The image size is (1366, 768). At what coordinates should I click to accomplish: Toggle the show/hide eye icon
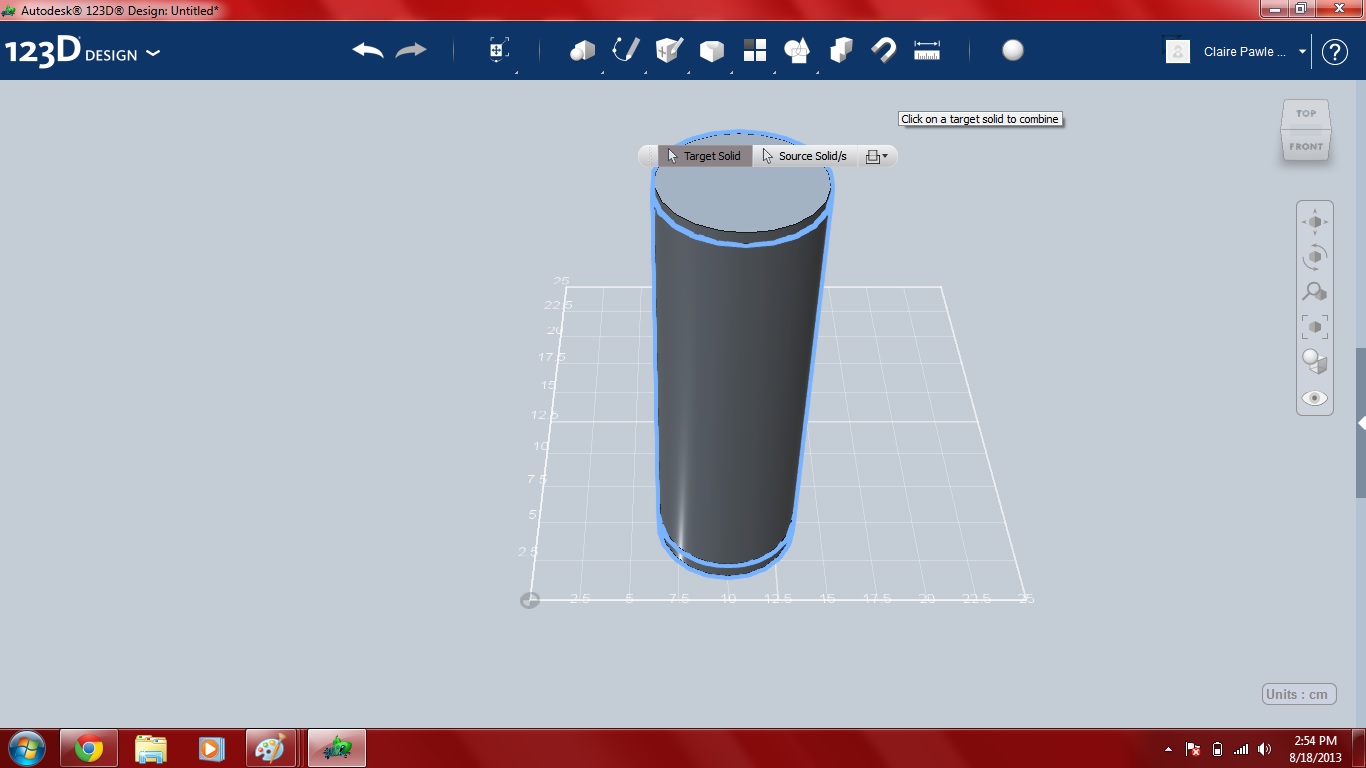pos(1315,398)
